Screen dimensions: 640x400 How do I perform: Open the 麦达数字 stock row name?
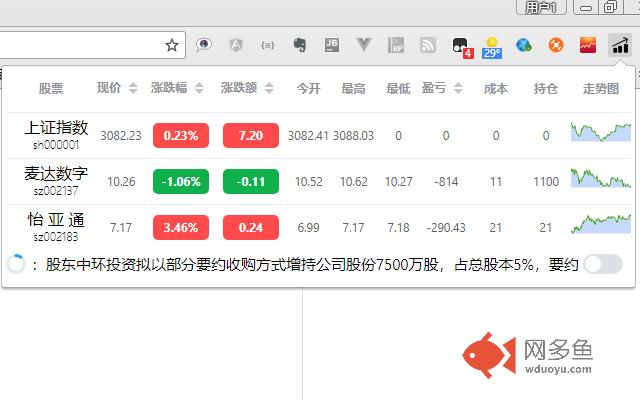click(56, 174)
